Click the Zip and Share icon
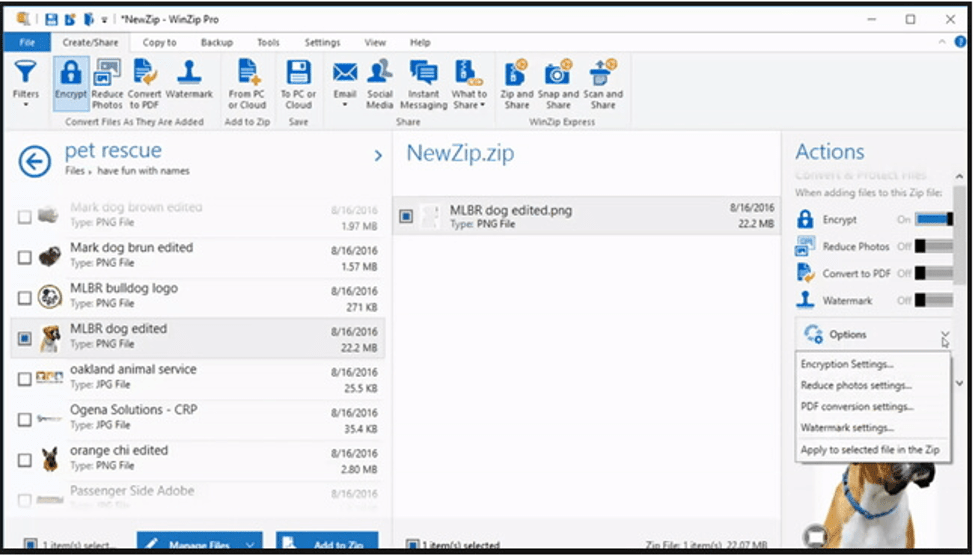Screen dimensions: 975x556 point(517,76)
